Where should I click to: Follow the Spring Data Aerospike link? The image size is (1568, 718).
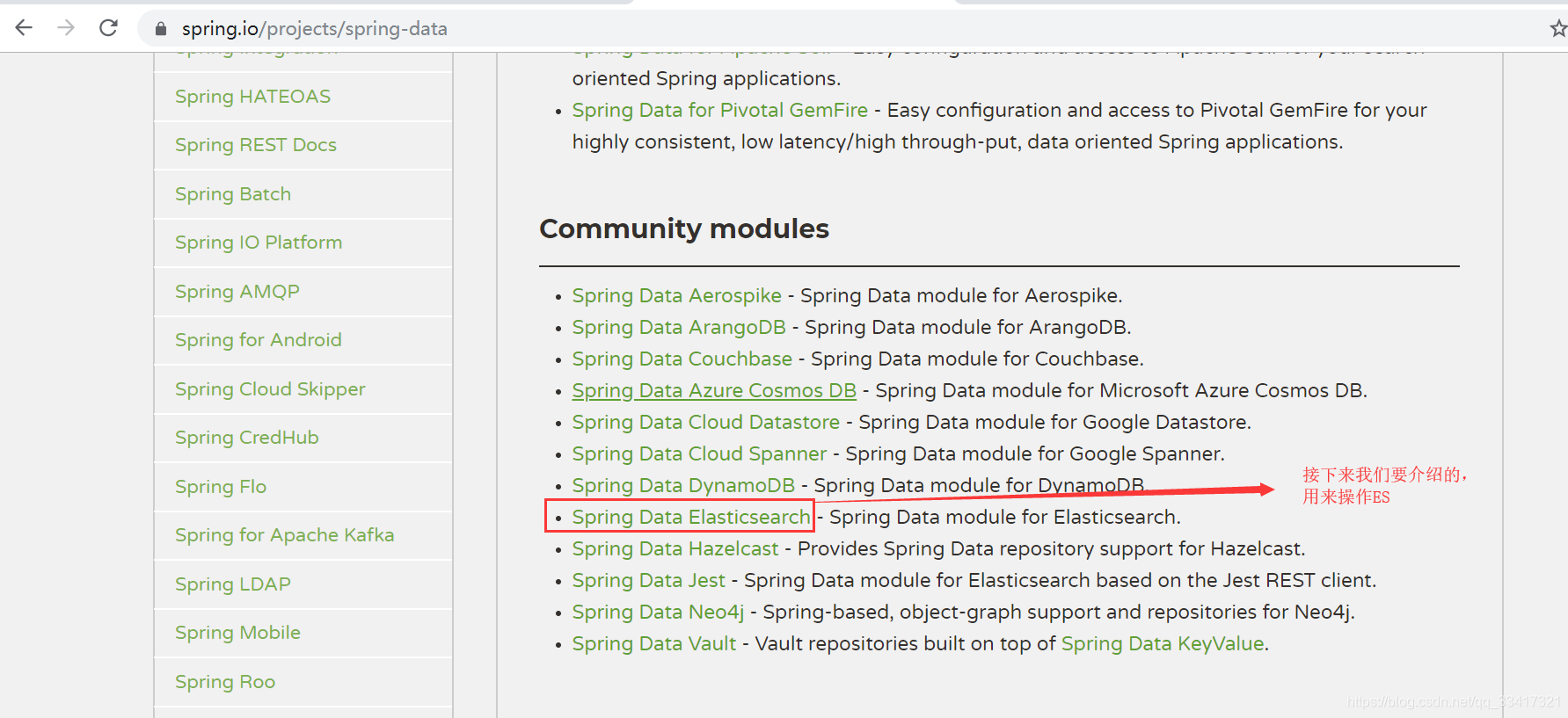click(x=677, y=295)
